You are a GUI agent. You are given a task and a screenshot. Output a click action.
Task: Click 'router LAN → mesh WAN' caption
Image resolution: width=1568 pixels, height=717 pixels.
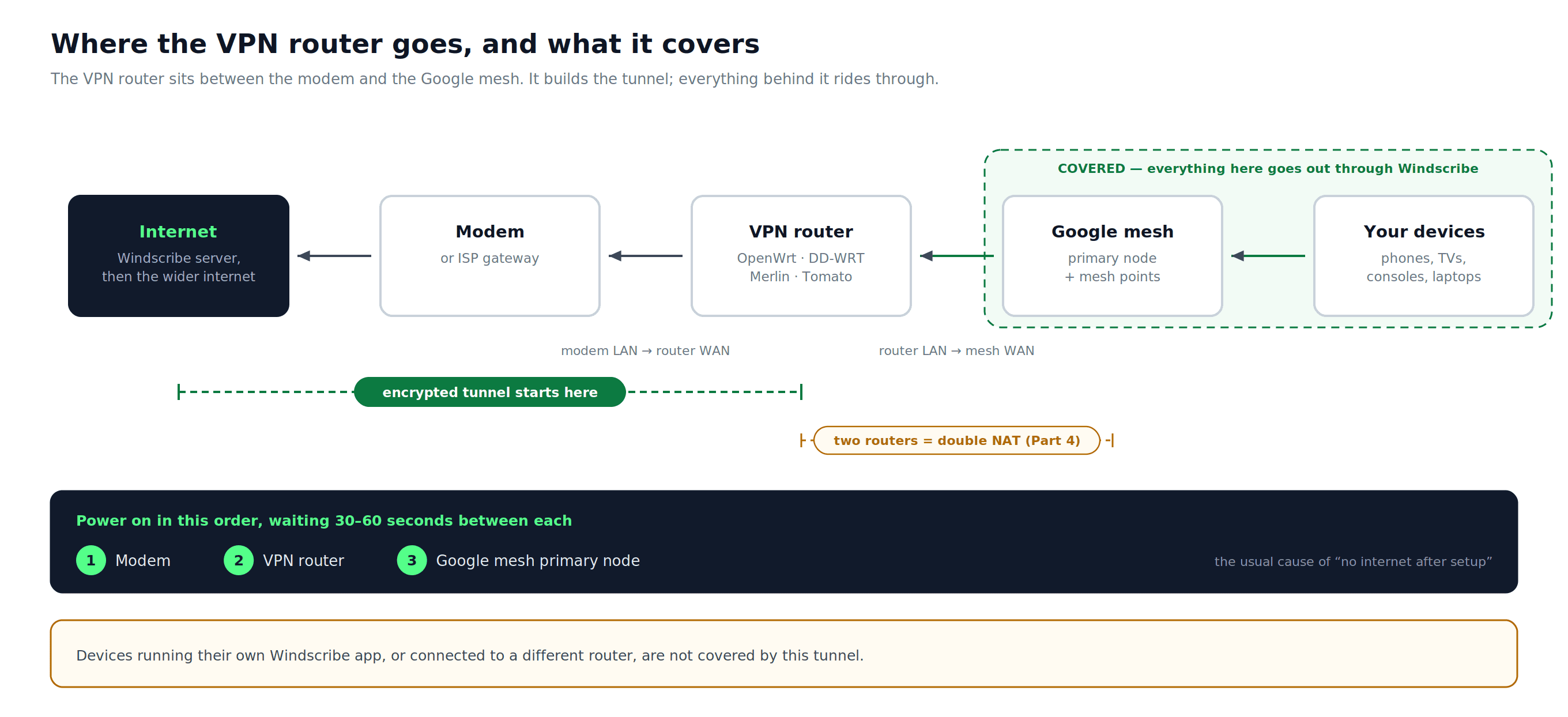click(x=956, y=350)
